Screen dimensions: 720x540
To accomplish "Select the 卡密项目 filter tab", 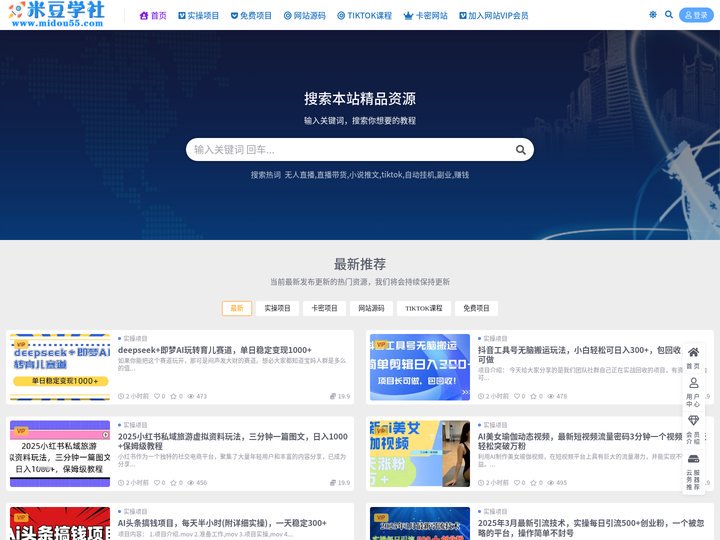I will point(325,308).
